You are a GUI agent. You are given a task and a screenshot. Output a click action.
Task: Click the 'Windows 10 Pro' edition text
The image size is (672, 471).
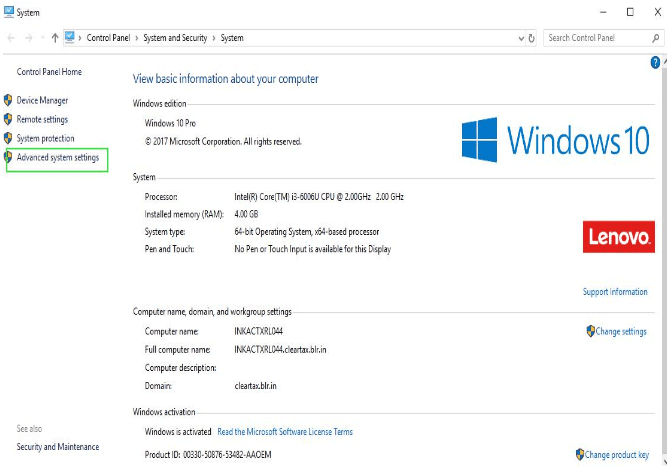click(x=170, y=123)
